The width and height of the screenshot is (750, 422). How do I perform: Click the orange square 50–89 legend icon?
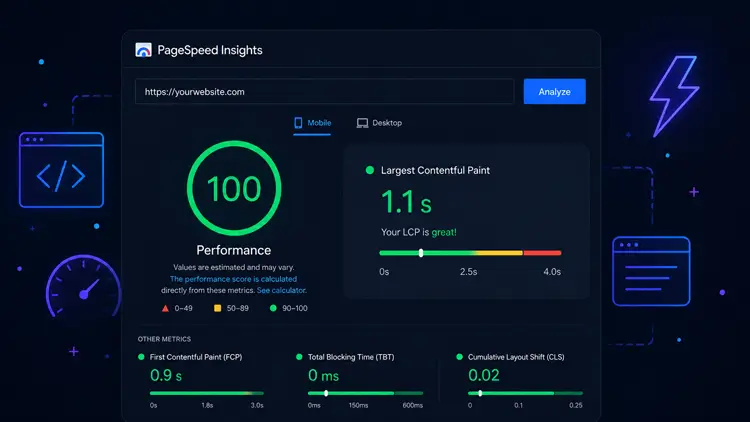point(218,308)
